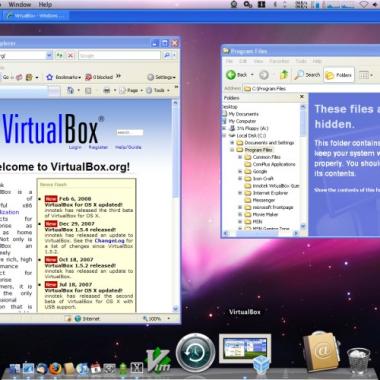Expand the Google folder in tree
The width and height of the screenshot is (380, 380).
click(x=240, y=171)
